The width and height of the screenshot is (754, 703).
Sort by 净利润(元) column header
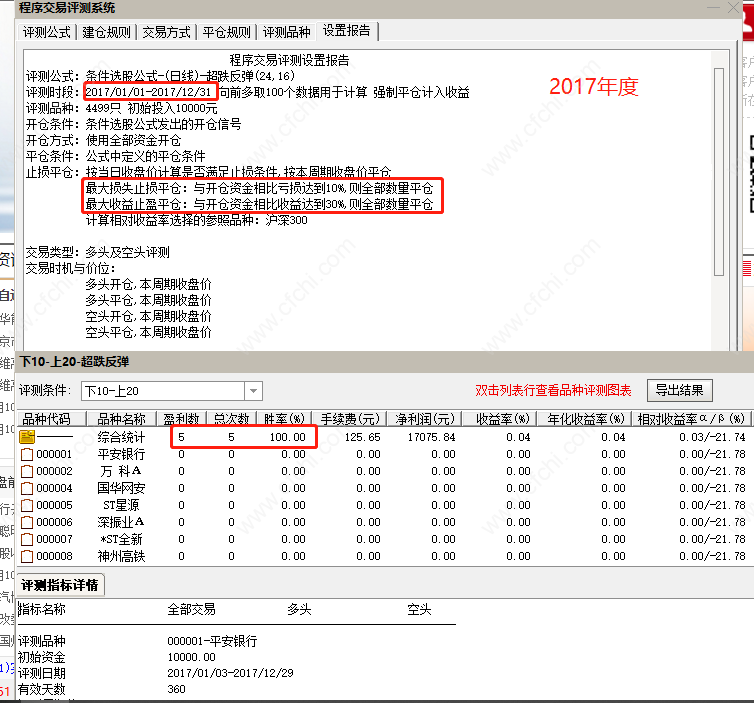[425, 419]
